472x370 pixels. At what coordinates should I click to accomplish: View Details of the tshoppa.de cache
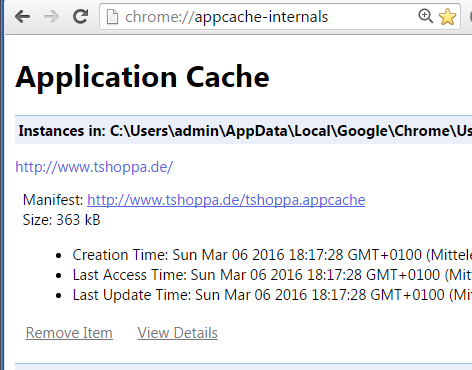(x=178, y=333)
